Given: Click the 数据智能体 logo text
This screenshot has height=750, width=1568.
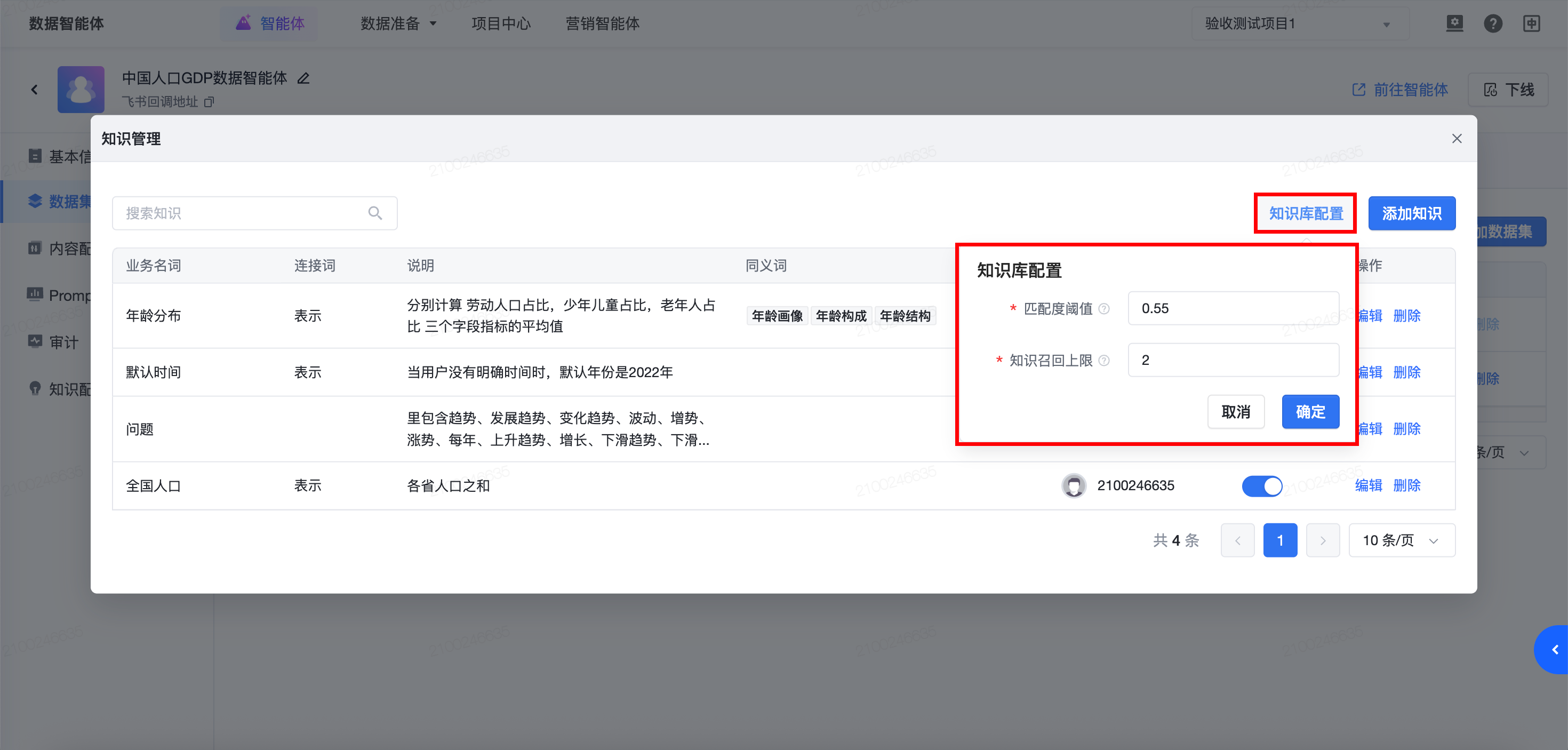Looking at the screenshot, I should point(66,24).
